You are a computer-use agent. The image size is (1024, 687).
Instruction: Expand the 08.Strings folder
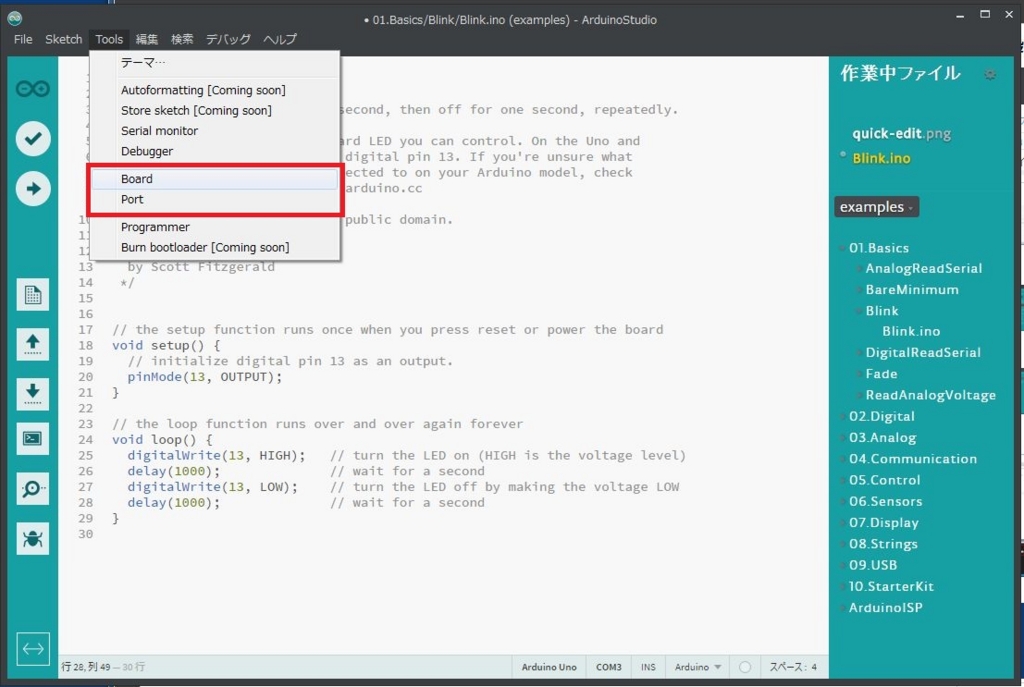[x=883, y=544]
